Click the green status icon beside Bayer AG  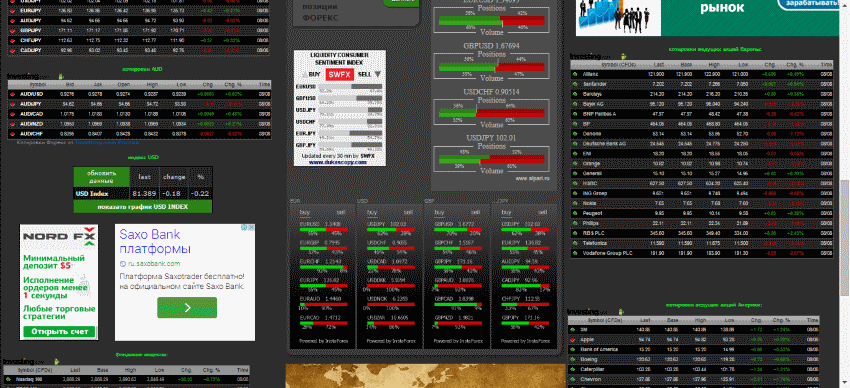pos(575,104)
